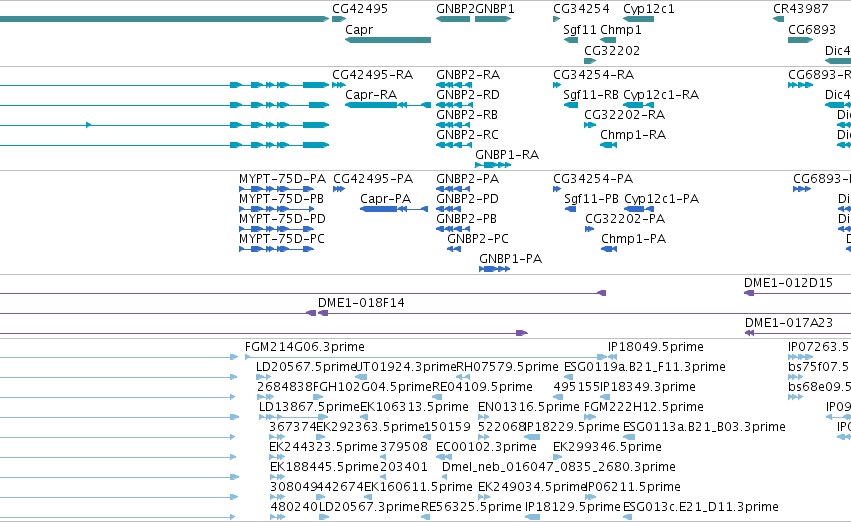Viewport: 851px width, 522px height.
Task: Open the GNBP1-PA protein label
Action: click(x=510, y=259)
